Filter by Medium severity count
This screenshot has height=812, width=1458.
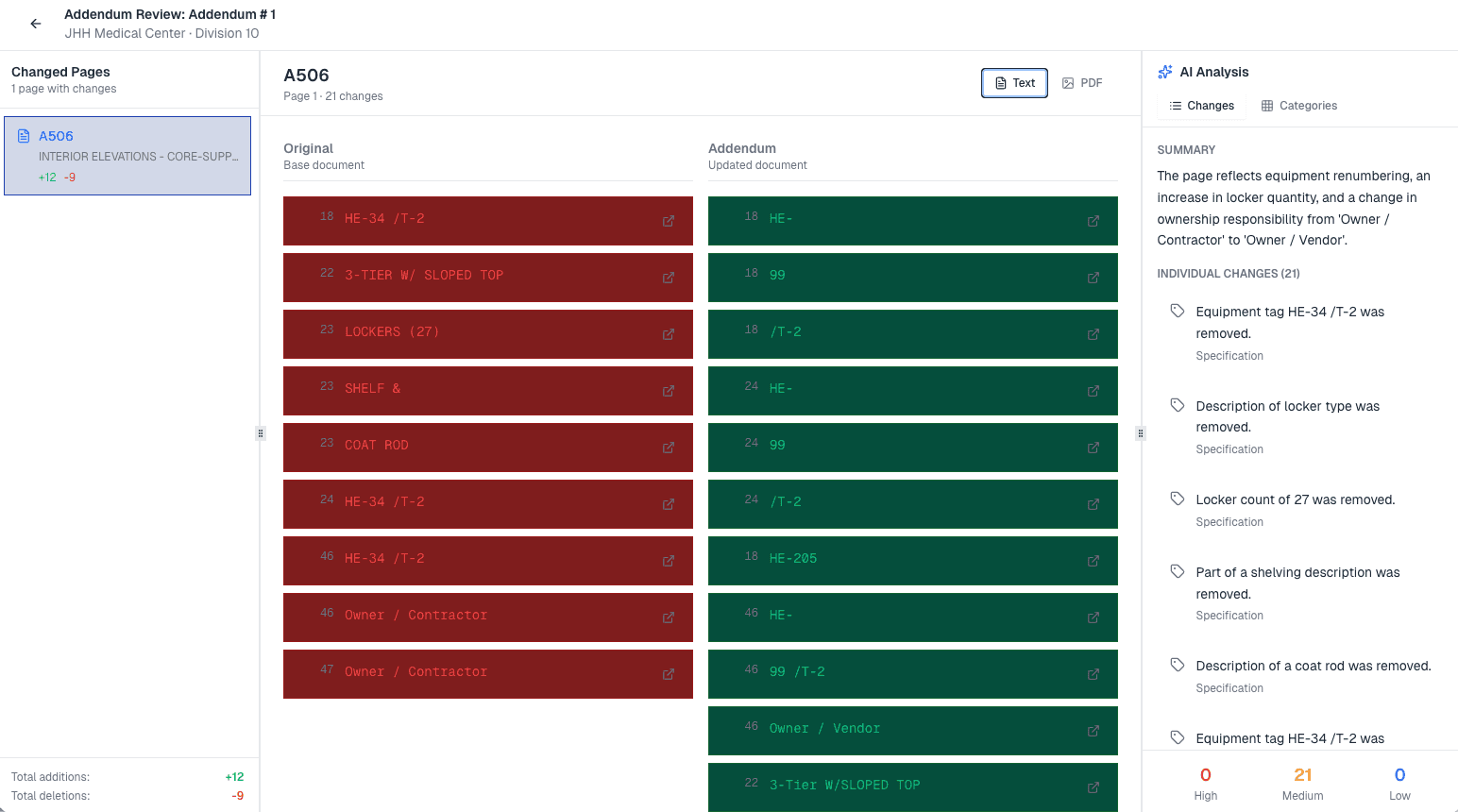[1302, 783]
